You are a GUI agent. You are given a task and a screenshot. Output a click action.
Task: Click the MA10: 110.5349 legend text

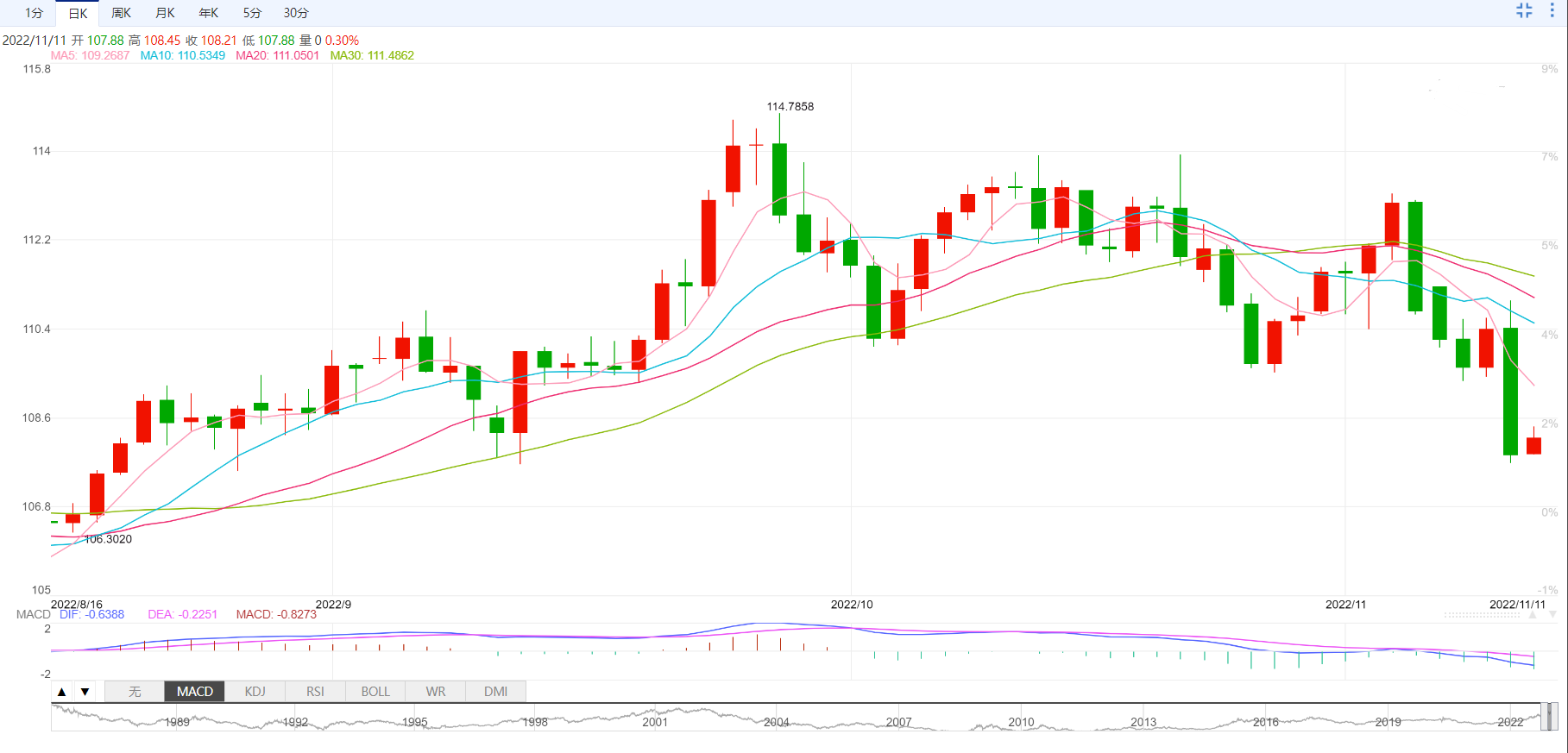coord(183,55)
